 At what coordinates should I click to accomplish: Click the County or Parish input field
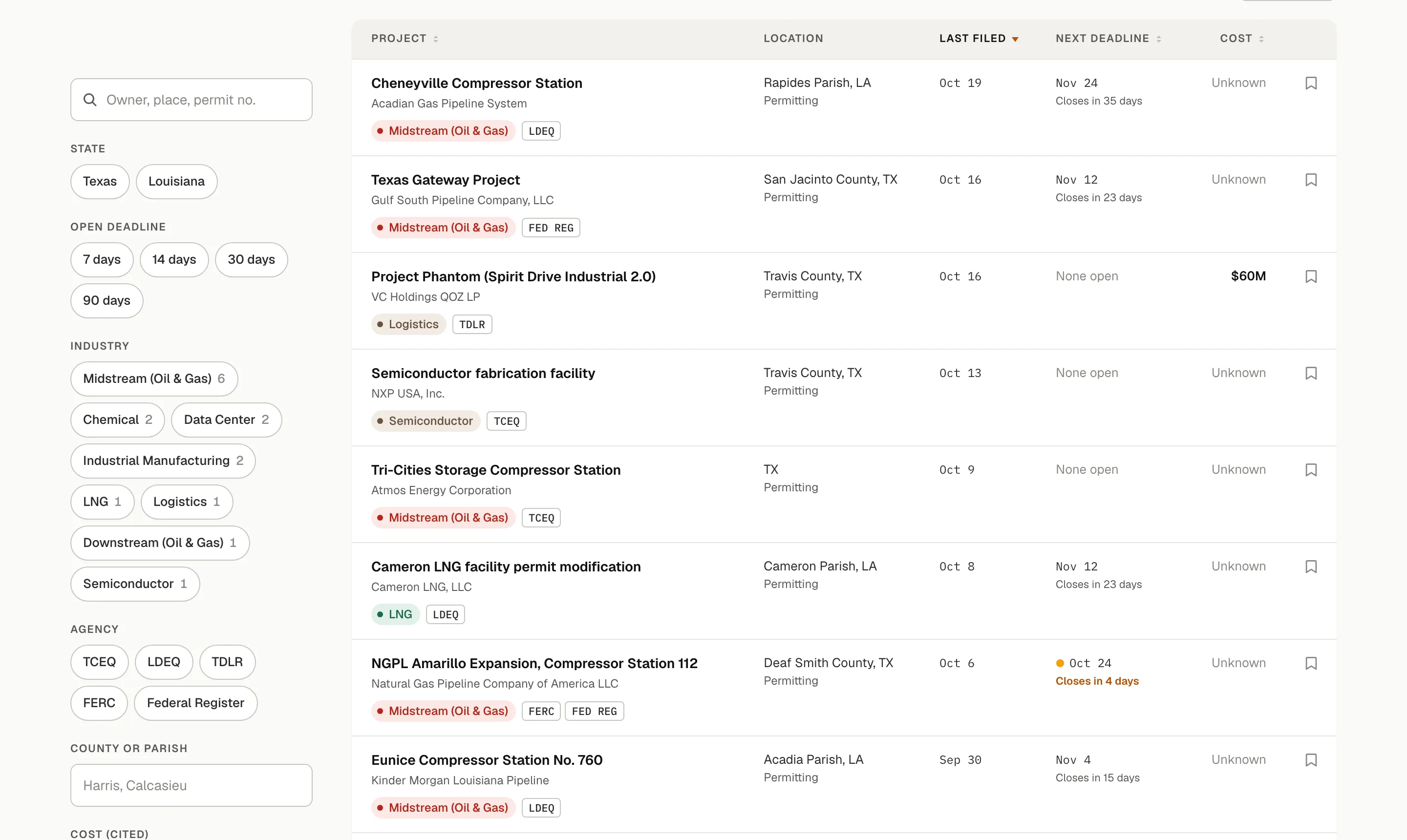tap(192, 786)
